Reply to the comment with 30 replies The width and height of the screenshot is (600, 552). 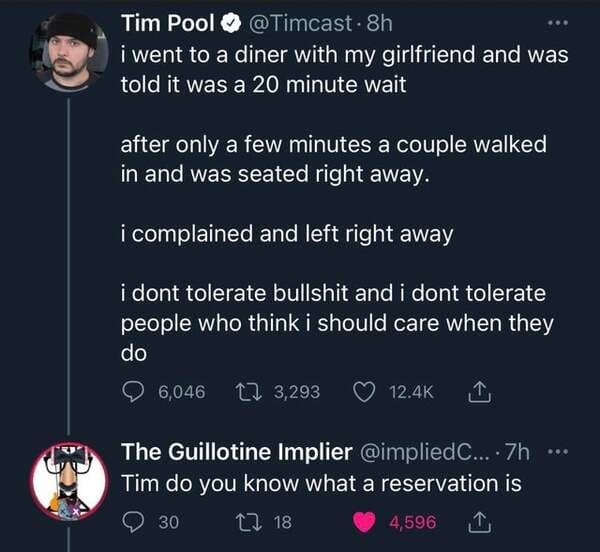pos(132,523)
